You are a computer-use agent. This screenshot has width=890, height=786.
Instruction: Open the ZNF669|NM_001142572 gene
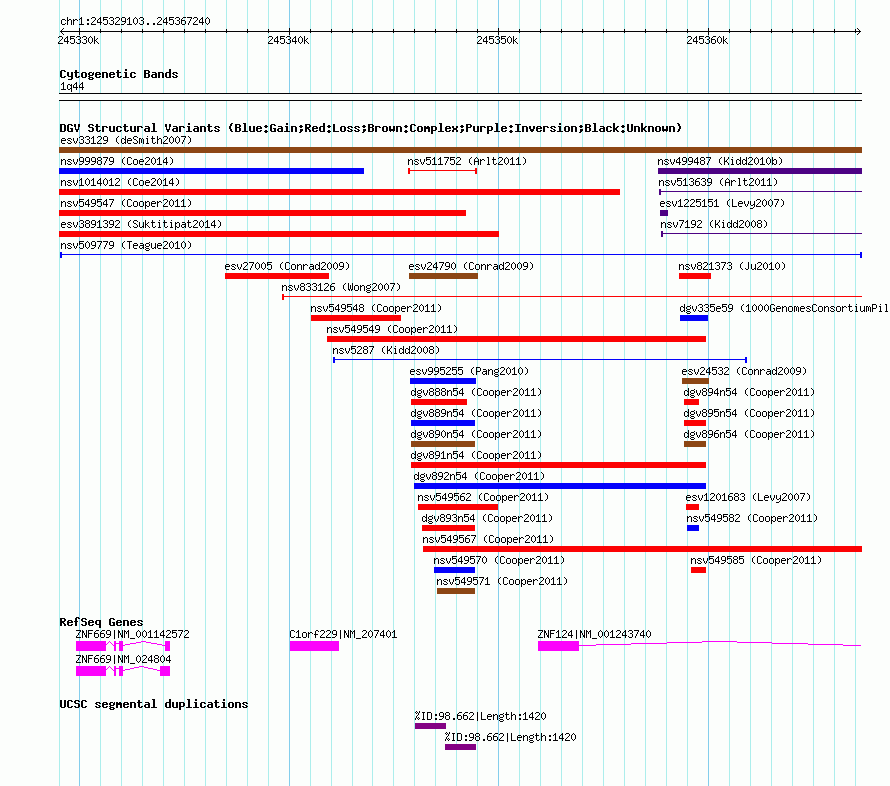[123, 646]
